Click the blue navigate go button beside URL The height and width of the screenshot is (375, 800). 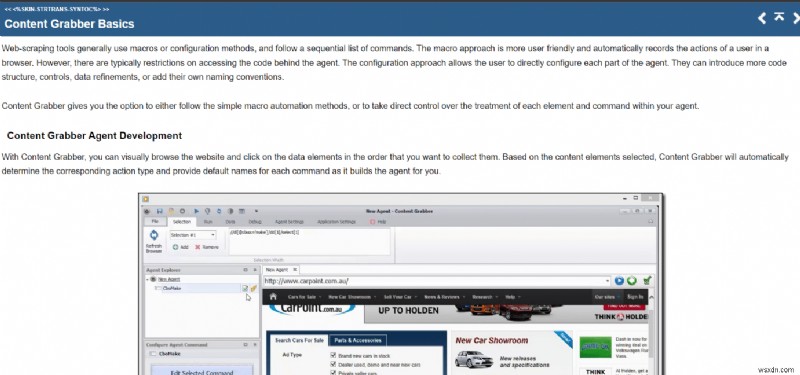point(619,281)
